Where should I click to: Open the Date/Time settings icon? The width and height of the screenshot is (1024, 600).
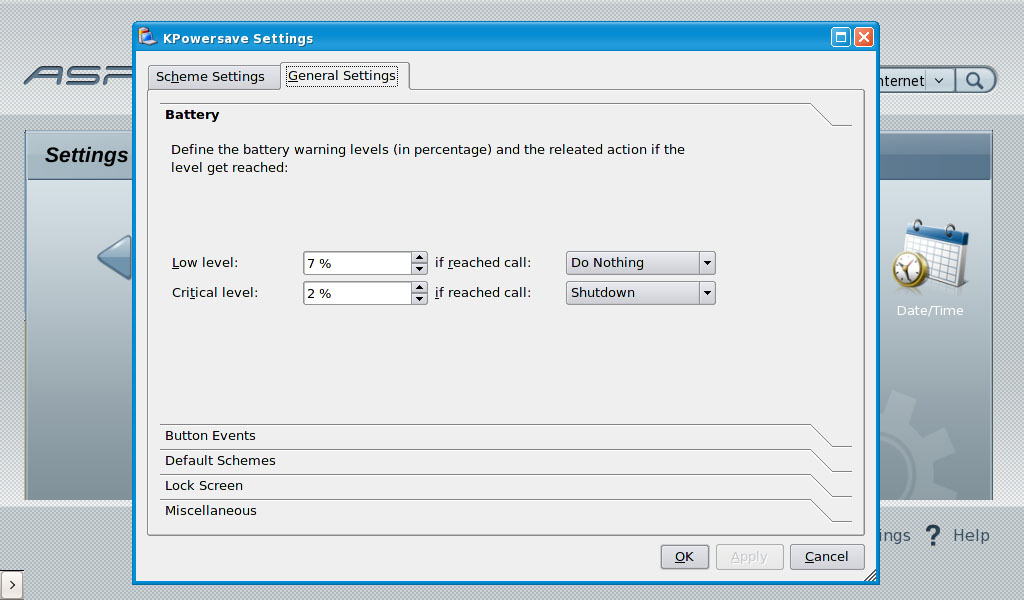930,255
